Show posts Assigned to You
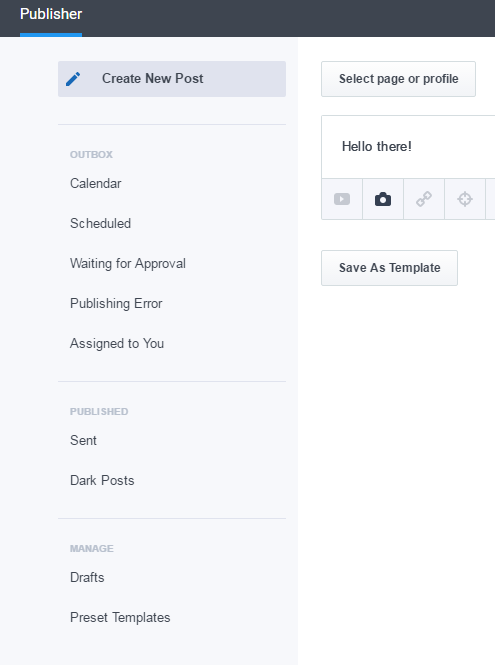 tap(117, 344)
